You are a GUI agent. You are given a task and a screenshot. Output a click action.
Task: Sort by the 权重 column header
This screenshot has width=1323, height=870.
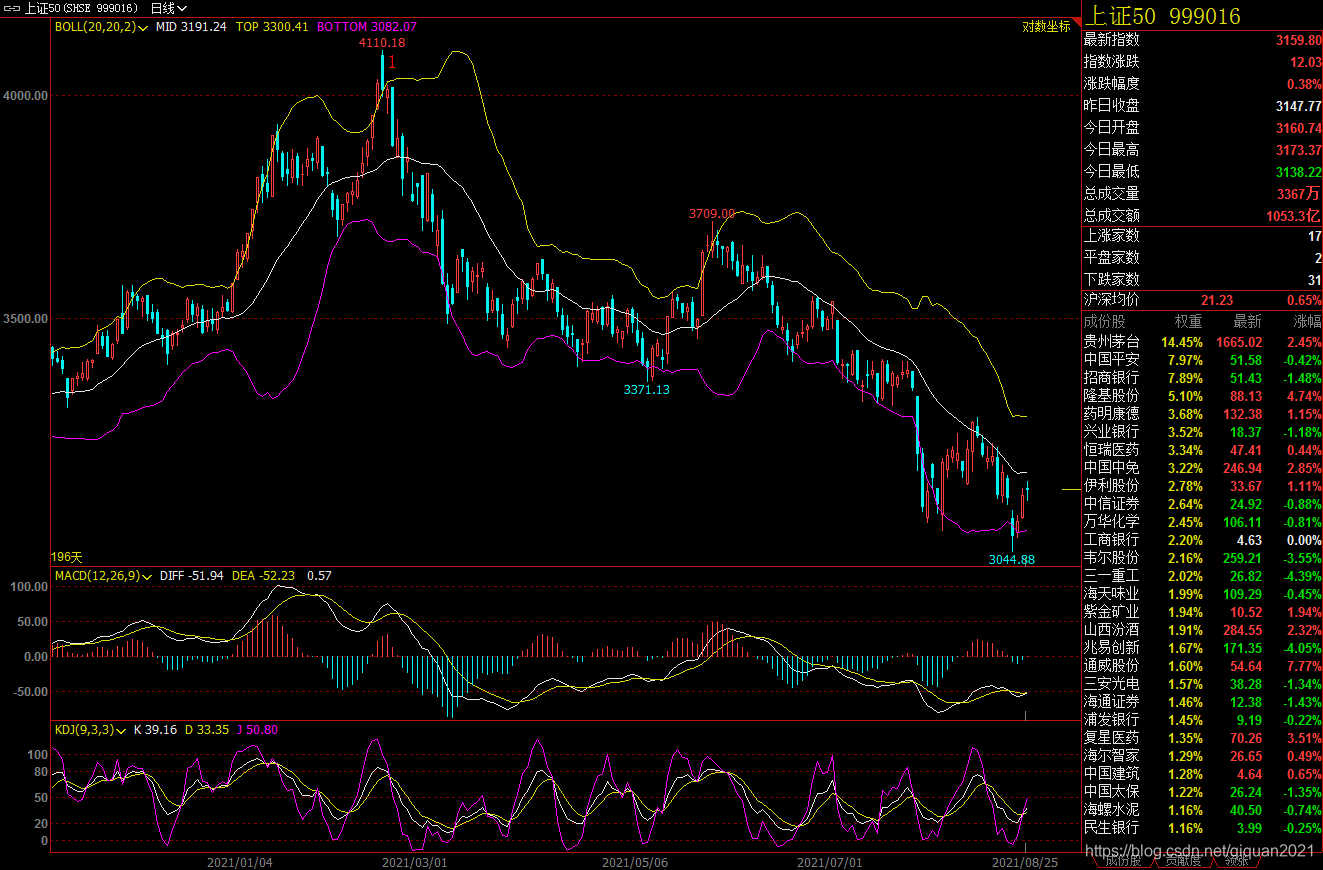[x=1188, y=322]
